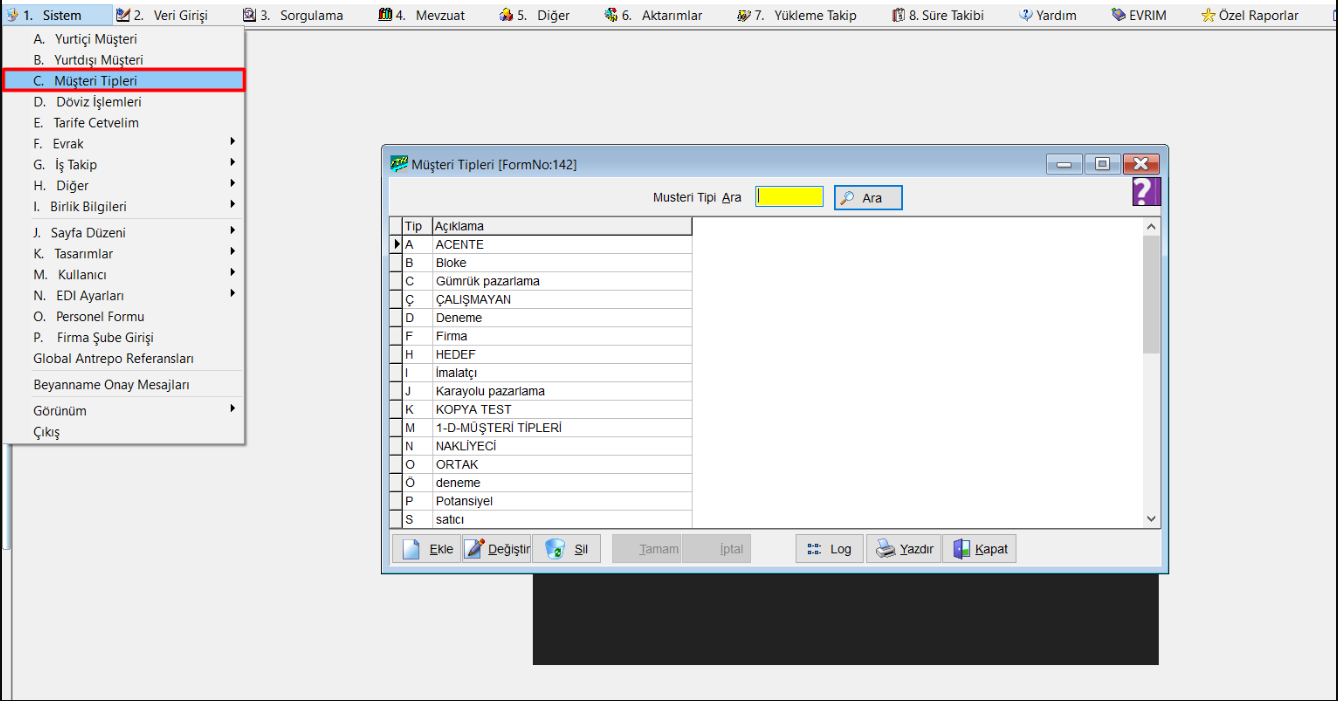The height and width of the screenshot is (701, 1338).
Task: Select the Gümrük pazarlama row
Action: click(x=541, y=281)
